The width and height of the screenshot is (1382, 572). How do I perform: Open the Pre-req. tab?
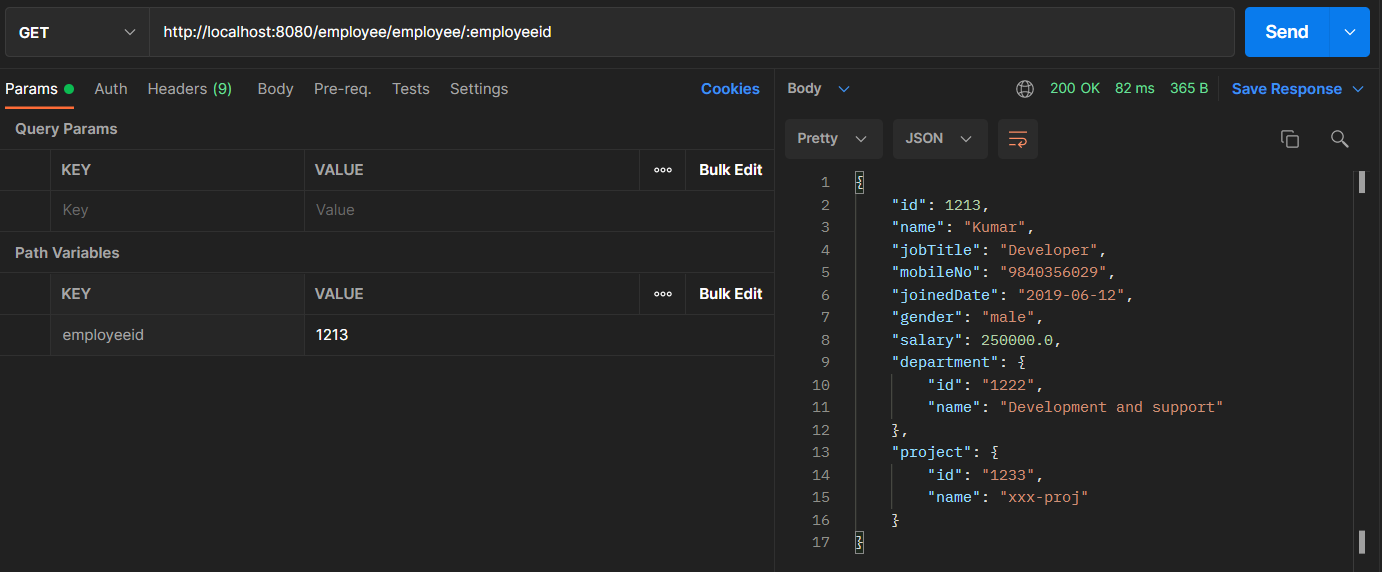(x=343, y=89)
